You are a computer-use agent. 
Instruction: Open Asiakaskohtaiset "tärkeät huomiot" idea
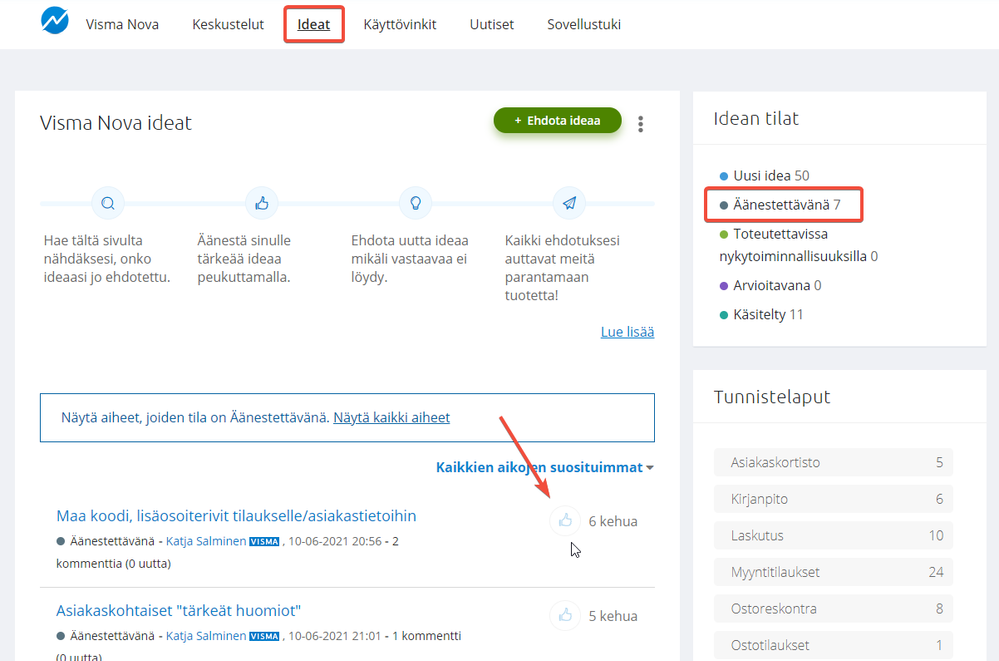(x=178, y=611)
